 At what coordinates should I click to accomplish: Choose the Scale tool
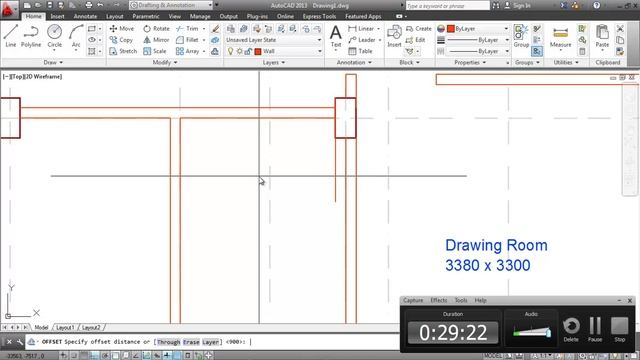[x=155, y=51]
